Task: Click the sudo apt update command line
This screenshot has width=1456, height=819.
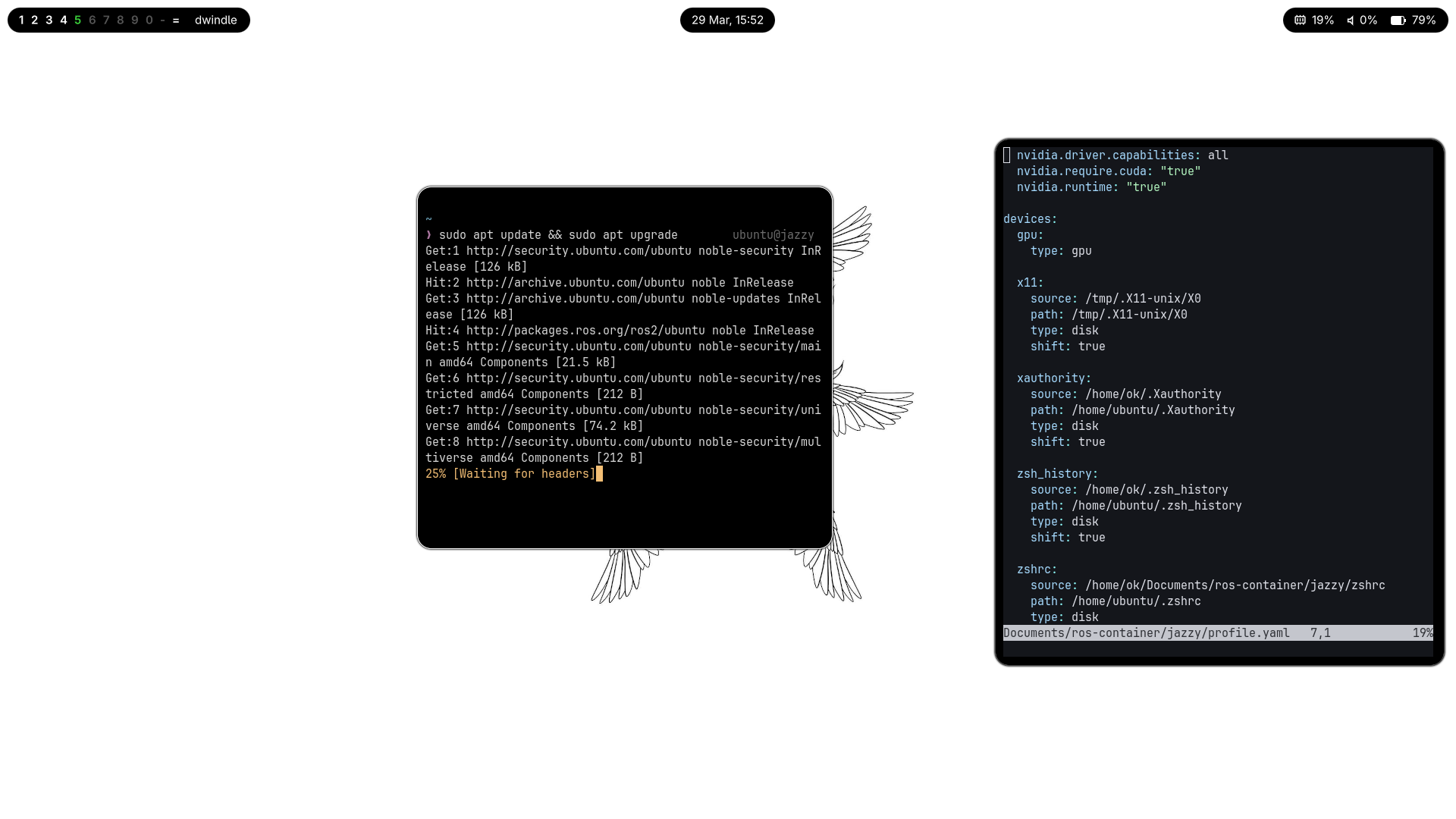Action: tap(557, 235)
